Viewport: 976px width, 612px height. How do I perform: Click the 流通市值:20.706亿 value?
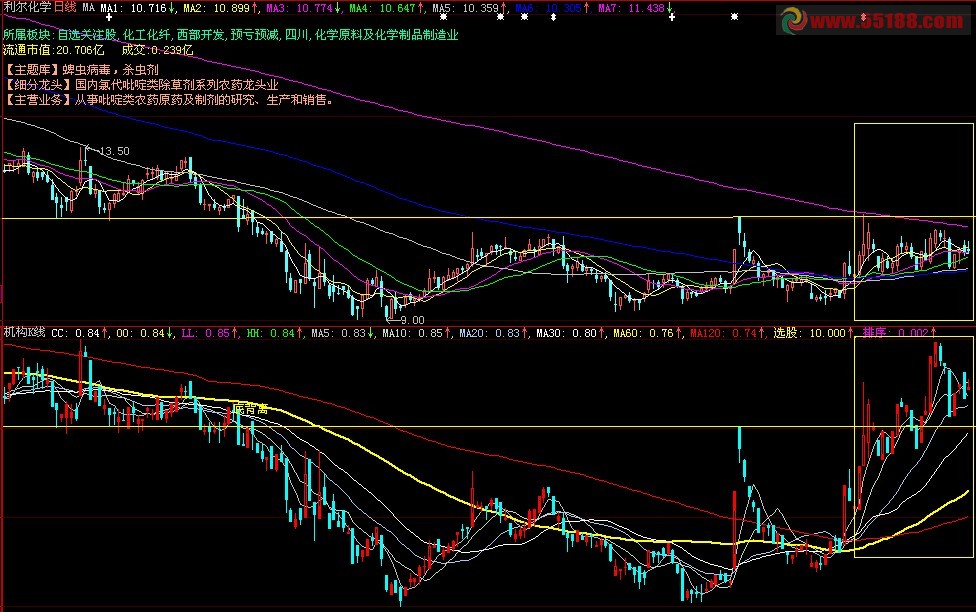(x=54, y=50)
